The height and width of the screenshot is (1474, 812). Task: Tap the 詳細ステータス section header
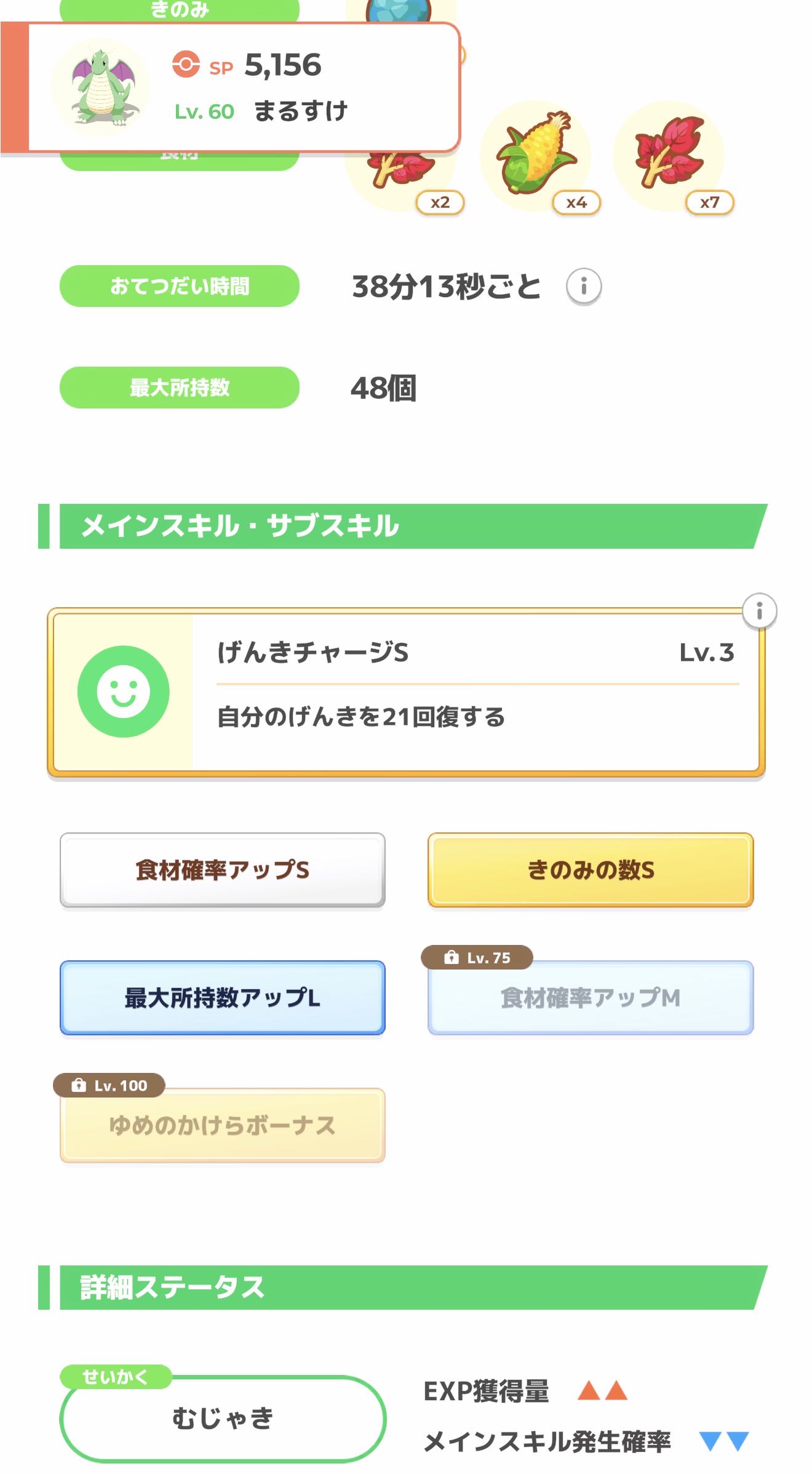point(400,1287)
